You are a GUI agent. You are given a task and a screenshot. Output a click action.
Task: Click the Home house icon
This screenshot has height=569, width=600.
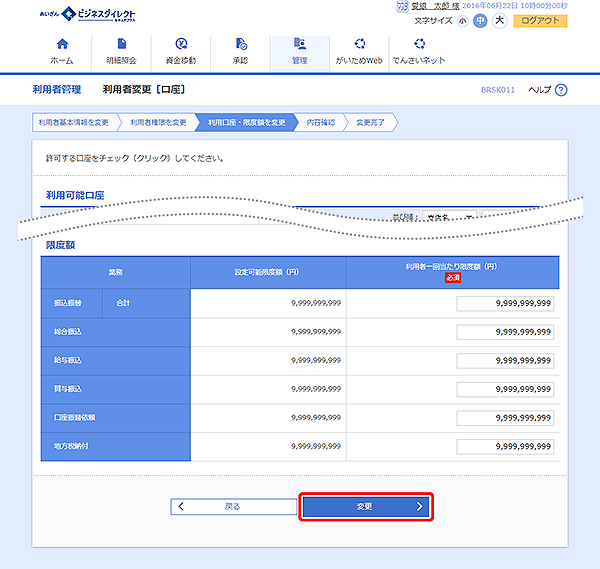pyautogui.click(x=62, y=44)
